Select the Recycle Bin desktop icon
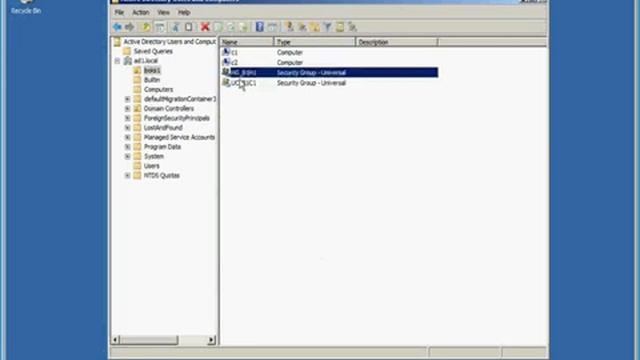Screen dimensions: 640x360 (26, 7)
